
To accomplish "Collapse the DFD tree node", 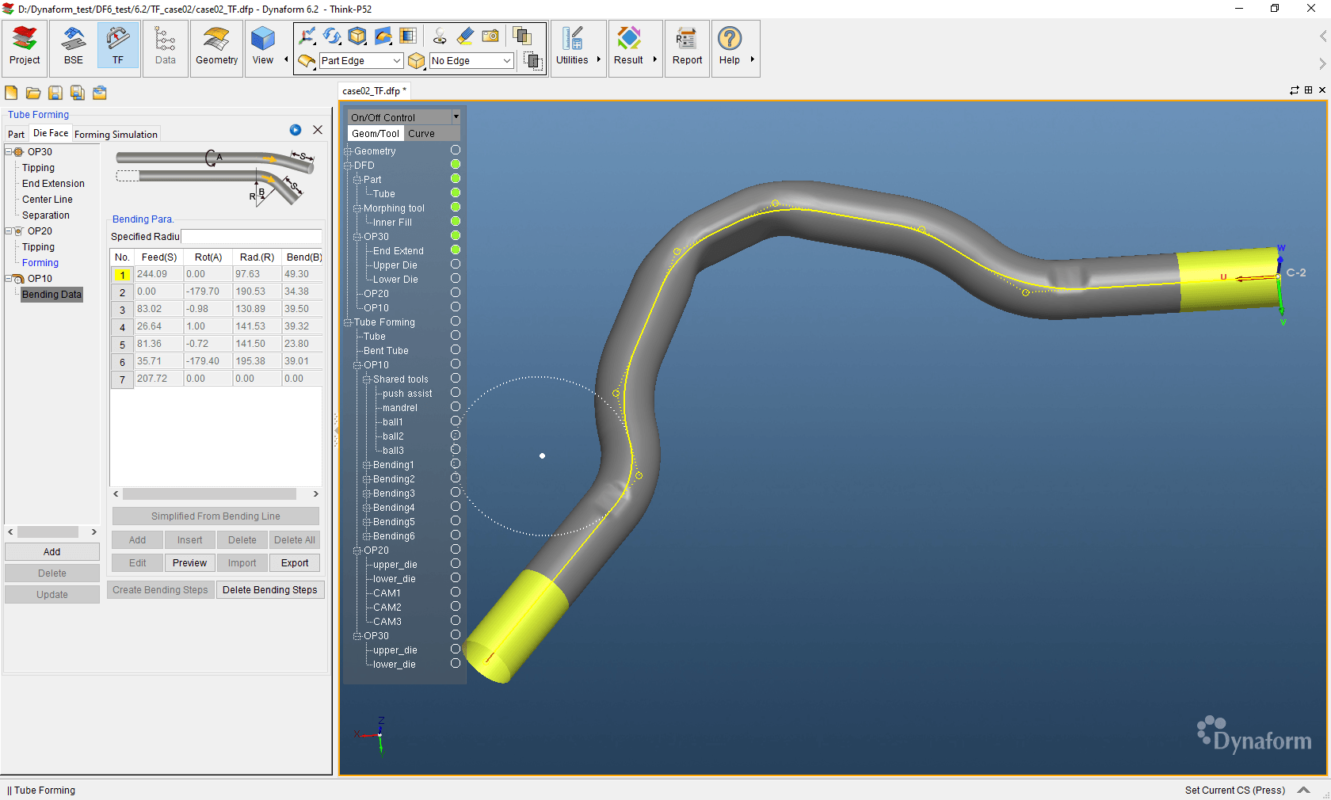I will [x=348, y=164].
